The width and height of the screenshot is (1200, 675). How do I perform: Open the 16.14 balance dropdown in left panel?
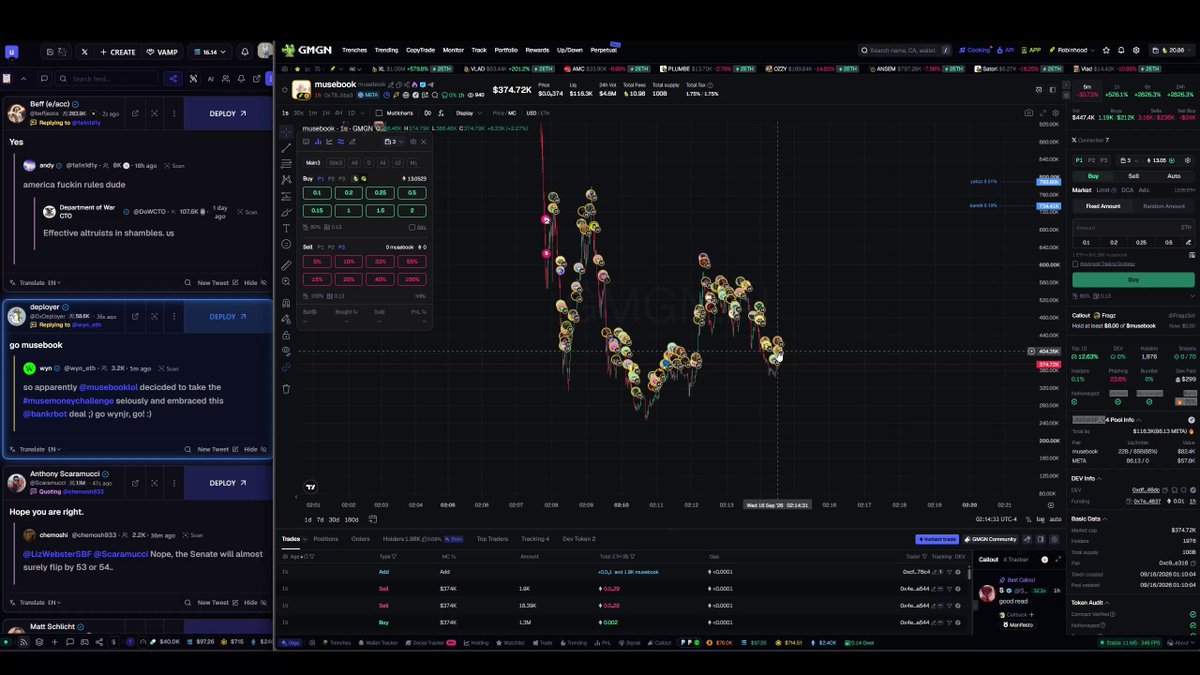click(x=210, y=52)
